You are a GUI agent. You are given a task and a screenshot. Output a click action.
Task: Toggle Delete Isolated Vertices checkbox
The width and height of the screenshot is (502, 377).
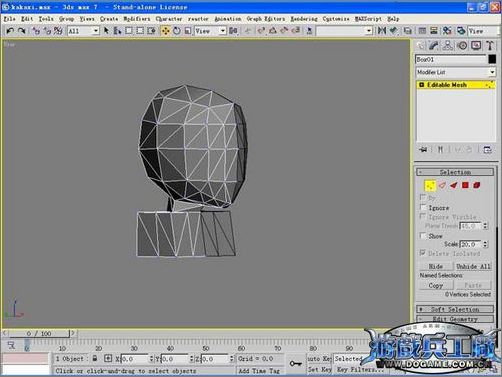pos(423,253)
